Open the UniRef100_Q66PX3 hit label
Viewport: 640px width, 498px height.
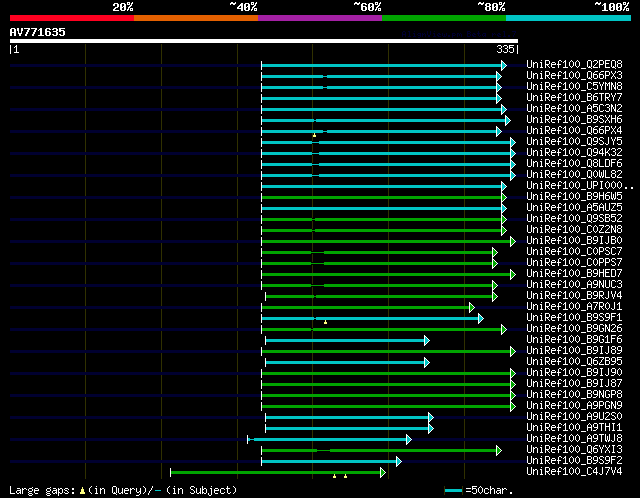(574, 76)
